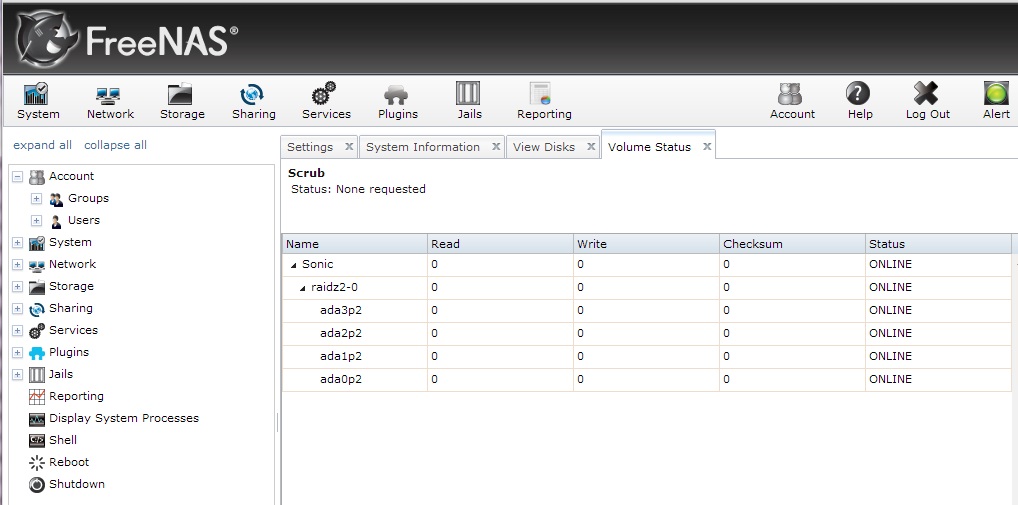Expand the Storage tree node
The image size is (1018, 505).
[x=18, y=287]
